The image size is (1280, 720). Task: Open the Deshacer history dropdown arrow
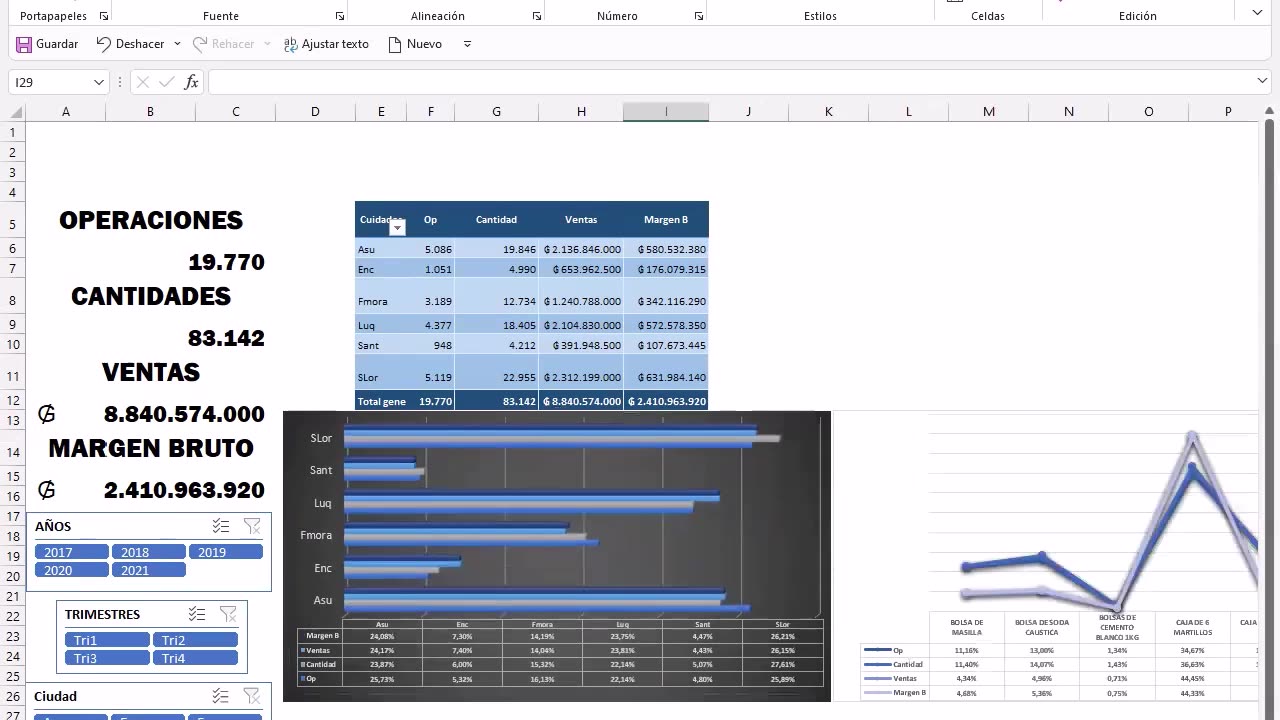coord(177,44)
